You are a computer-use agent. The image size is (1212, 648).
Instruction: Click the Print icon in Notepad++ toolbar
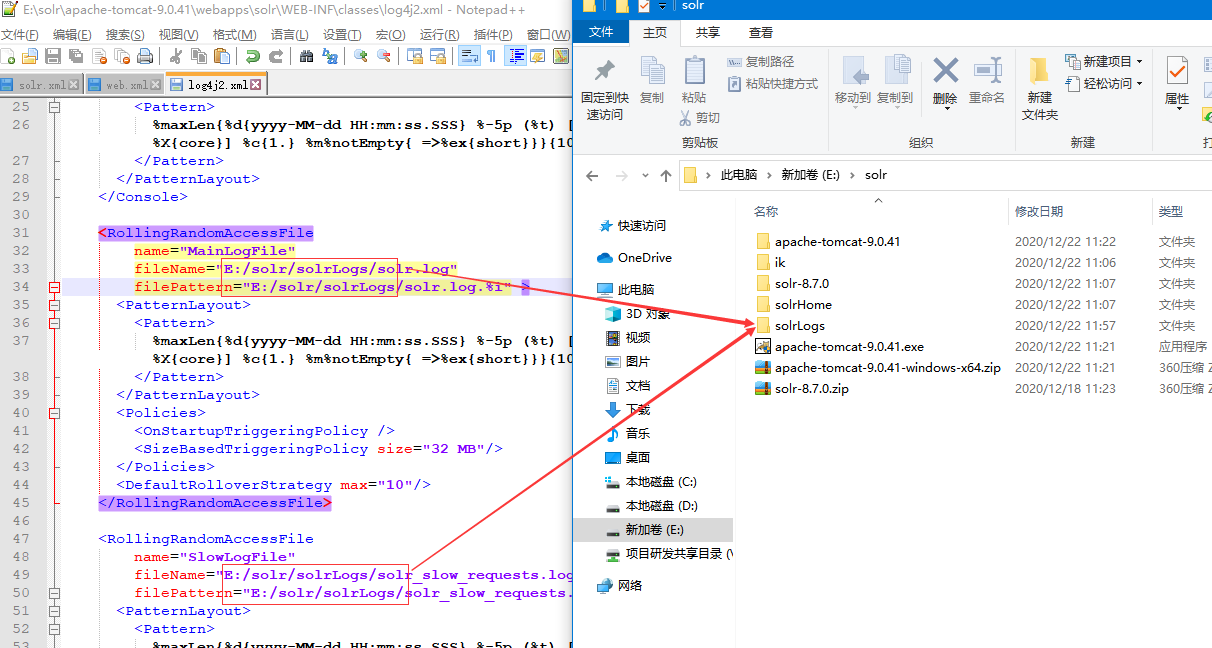tap(145, 56)
